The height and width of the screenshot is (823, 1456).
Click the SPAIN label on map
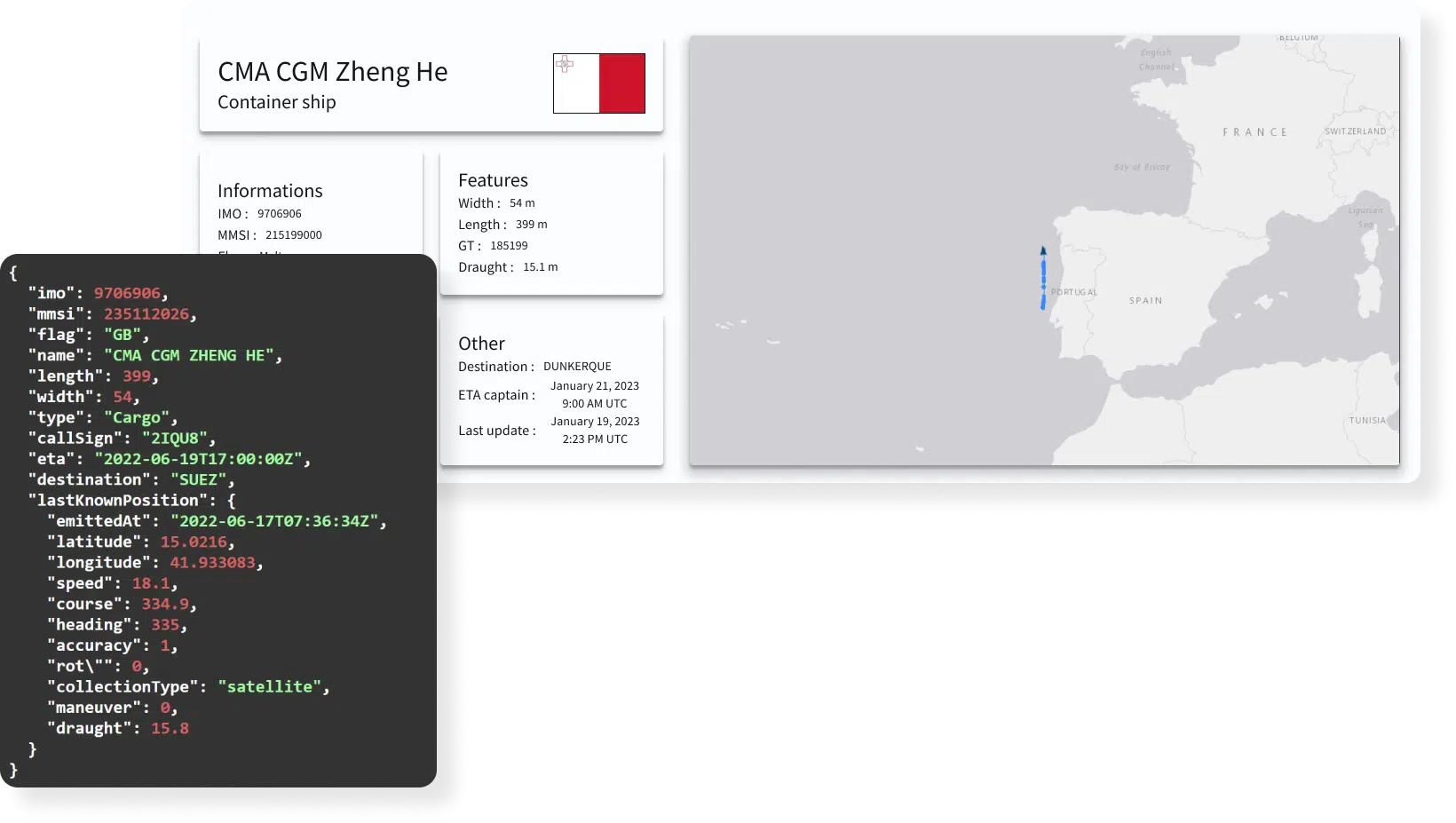point(1145,301)
